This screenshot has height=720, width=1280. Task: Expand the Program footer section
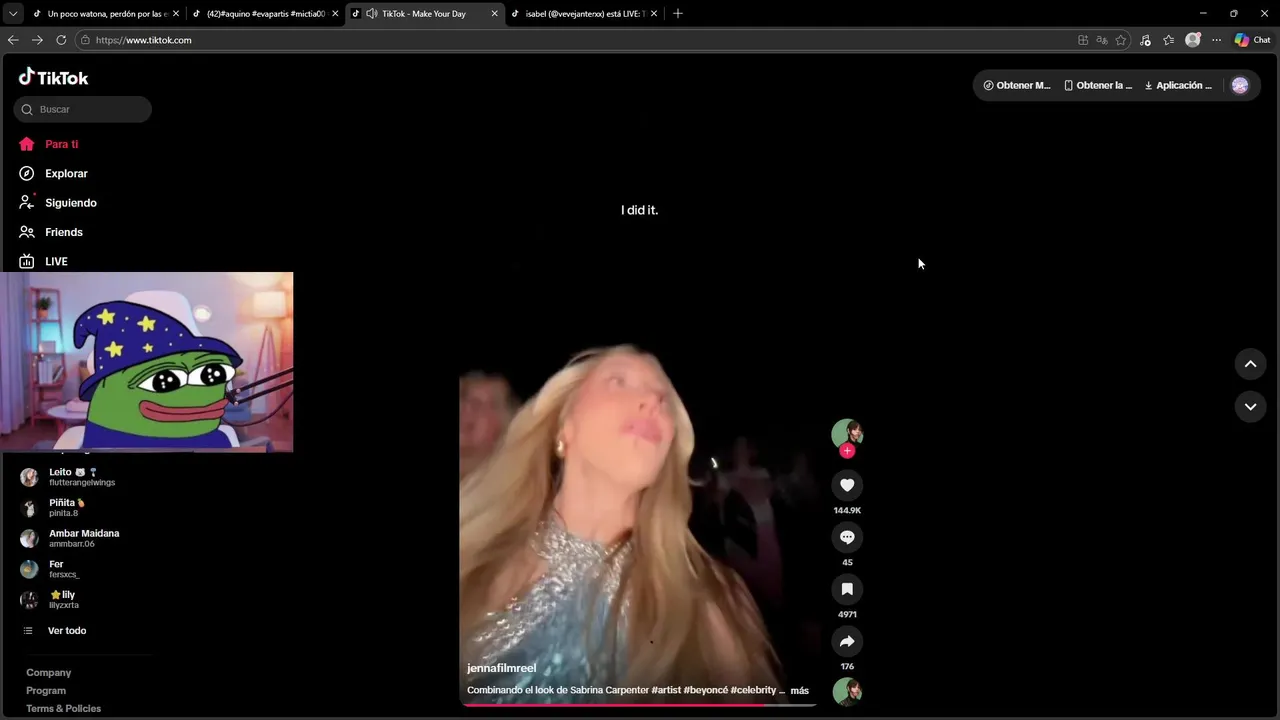46,691
